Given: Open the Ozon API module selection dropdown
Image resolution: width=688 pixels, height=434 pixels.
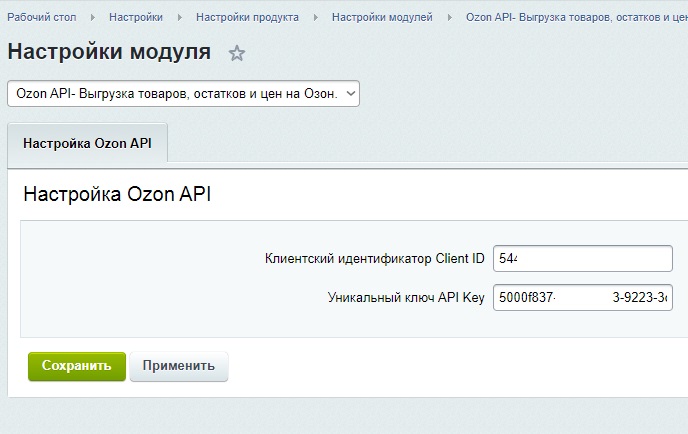Looking at the screenshot, I should [183, 93].
